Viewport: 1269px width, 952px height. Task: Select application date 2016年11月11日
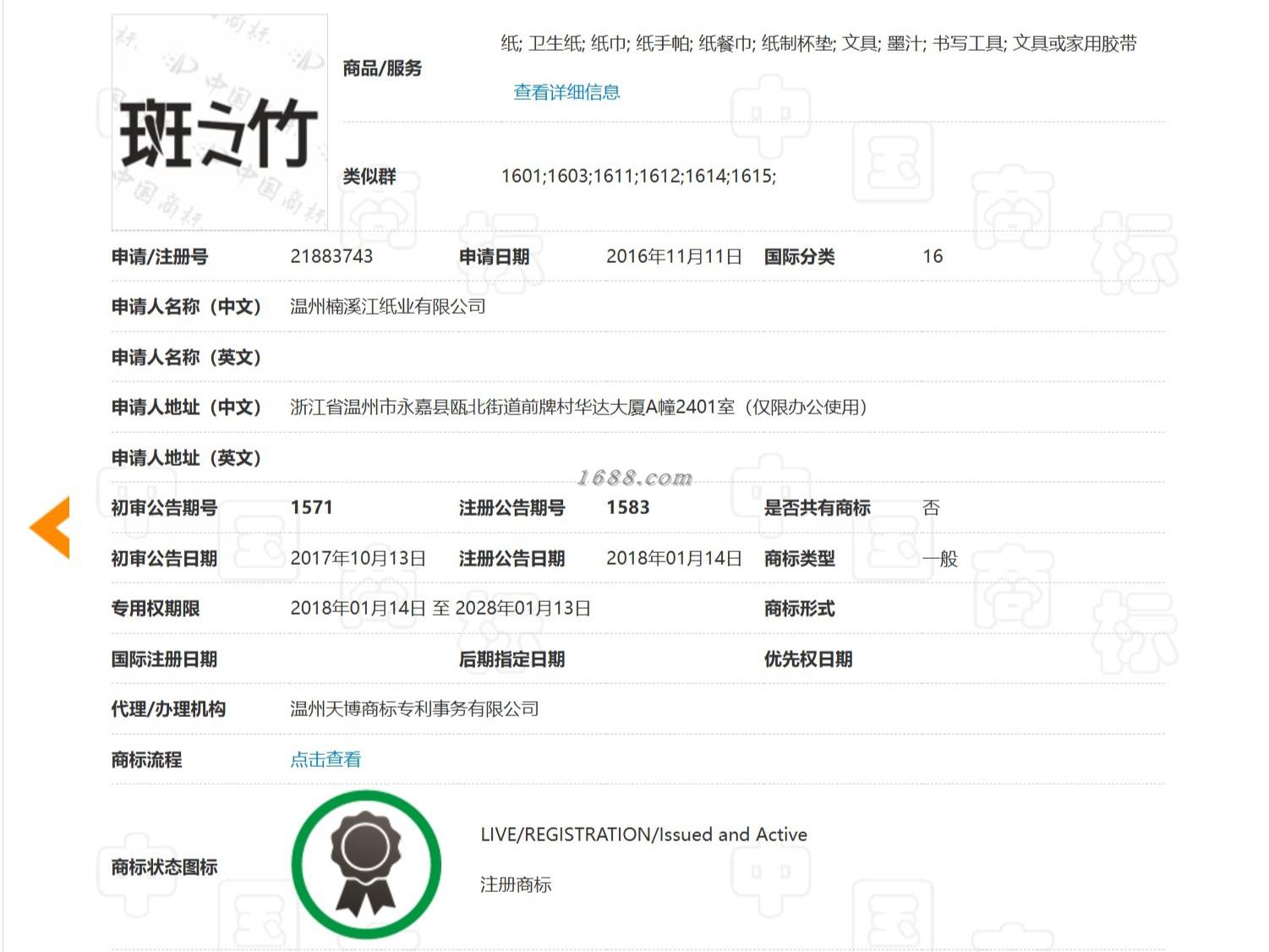click(x=674, y=256)
